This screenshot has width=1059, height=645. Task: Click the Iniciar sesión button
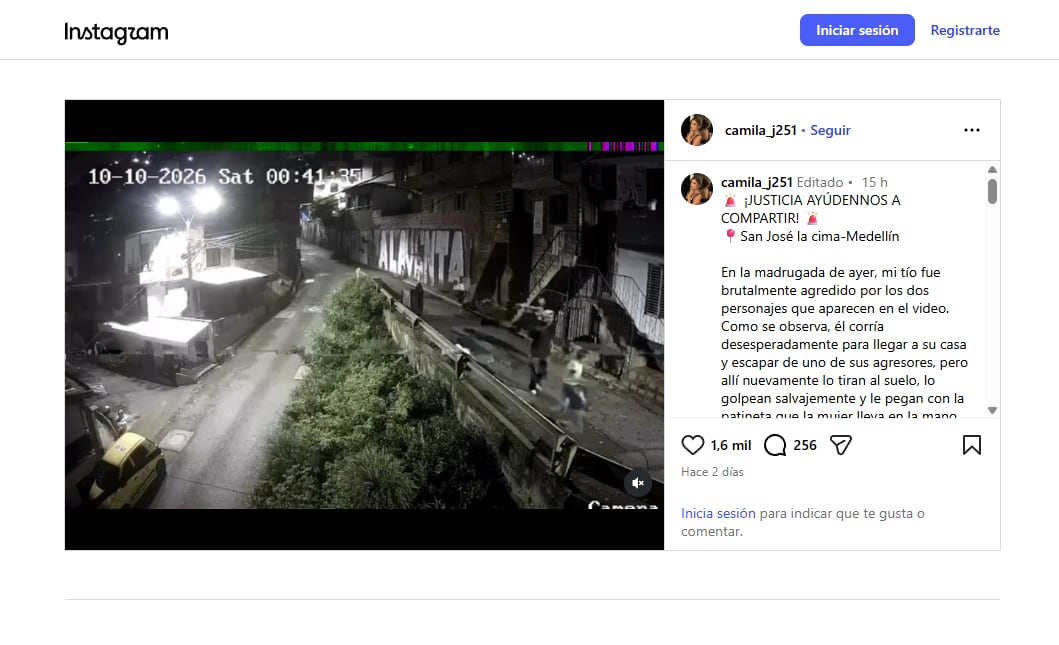tap(857, 30)
